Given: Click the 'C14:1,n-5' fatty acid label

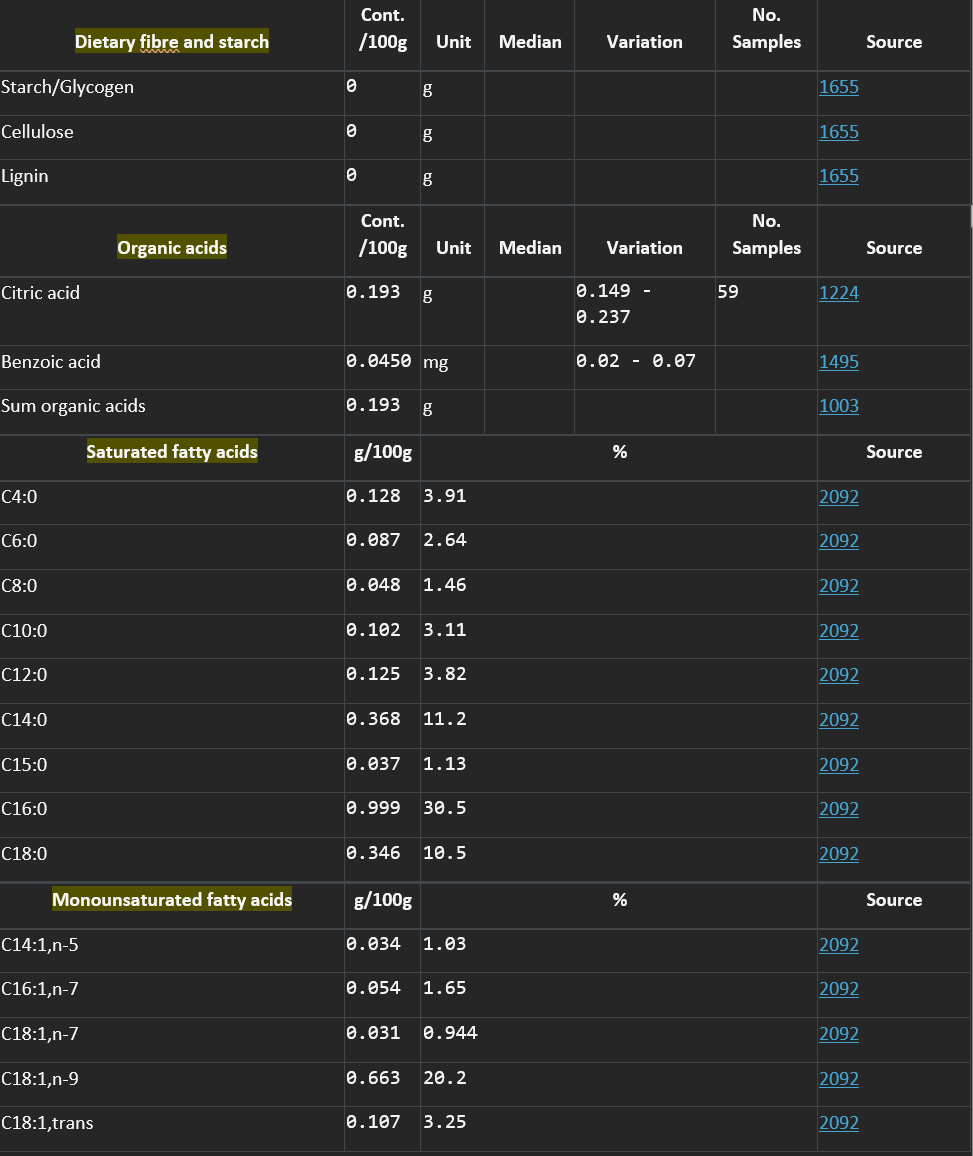Looking at the screenshot, I should click(40, 945).
